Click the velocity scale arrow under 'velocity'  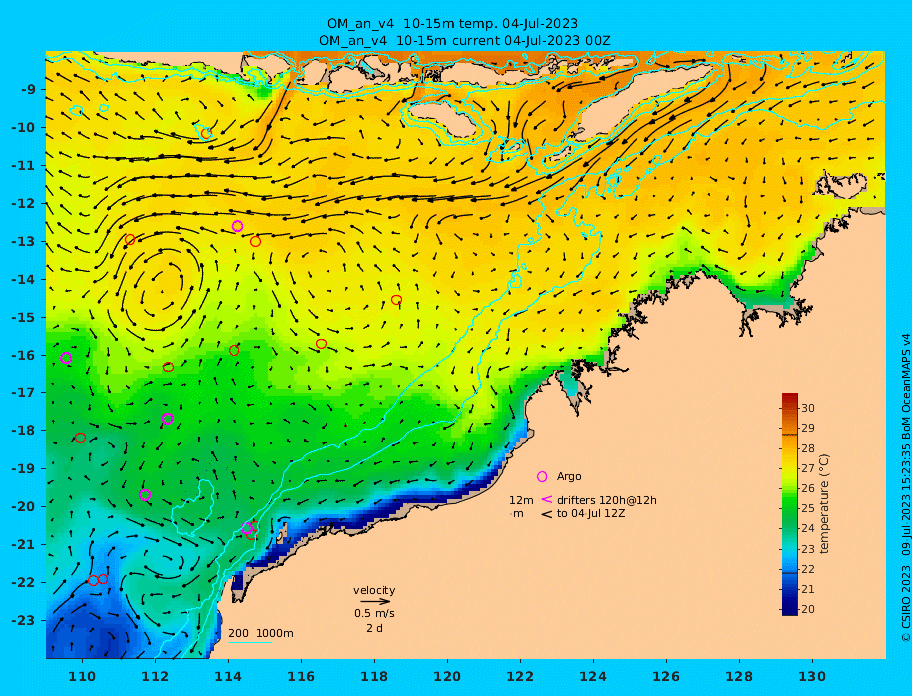(x=375, y=602)
